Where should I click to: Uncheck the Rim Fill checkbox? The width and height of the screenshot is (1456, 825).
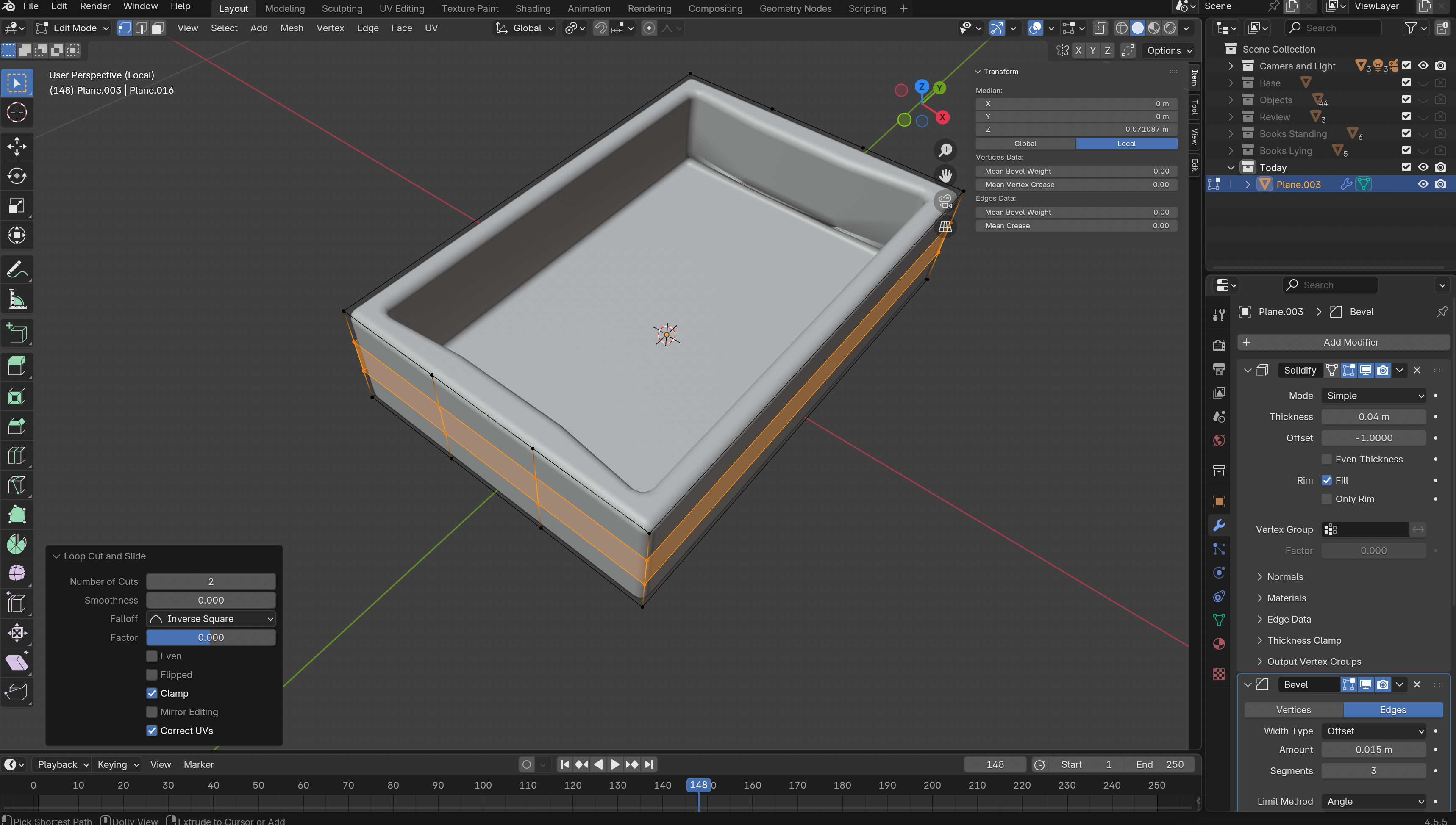click(x=1327, y=481)
